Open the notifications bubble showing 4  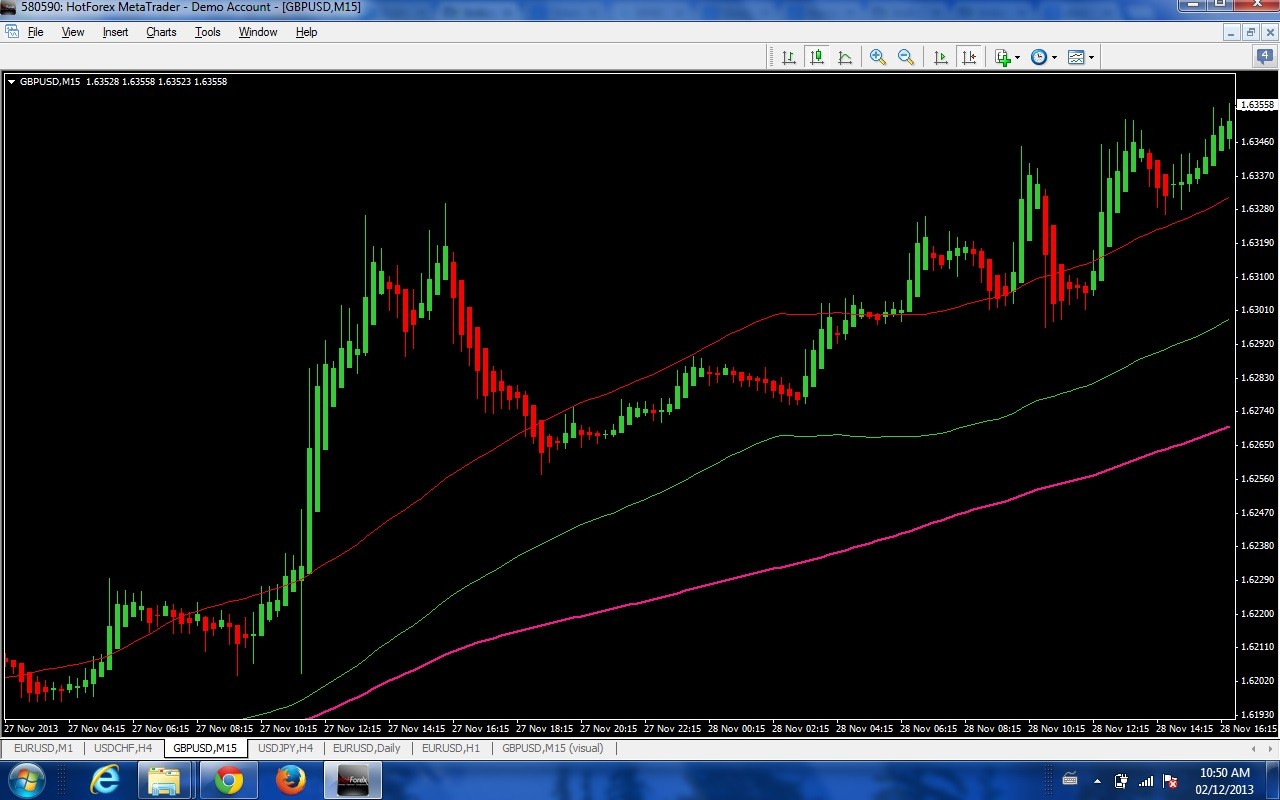click(1265, 57)
